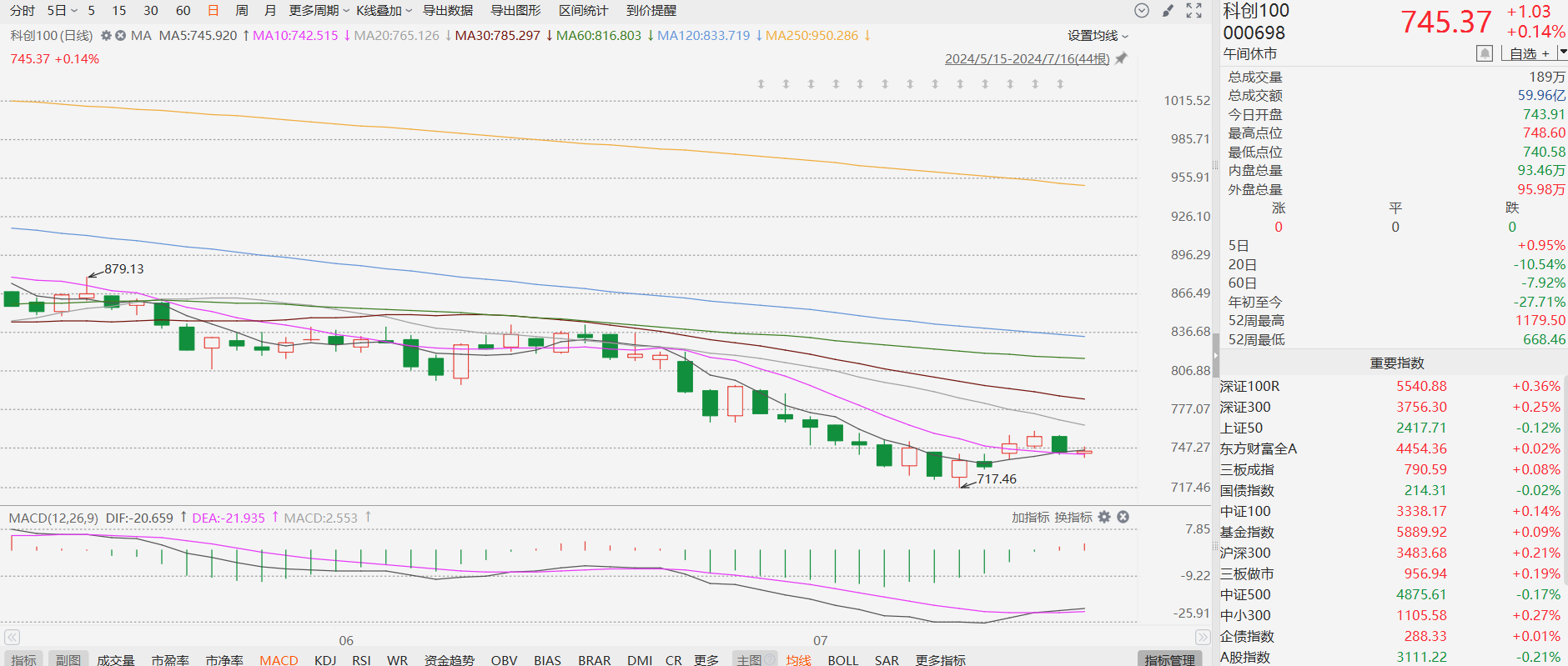
Task: Open MA indicator settings gear icon
Action: tap(106, 35)
